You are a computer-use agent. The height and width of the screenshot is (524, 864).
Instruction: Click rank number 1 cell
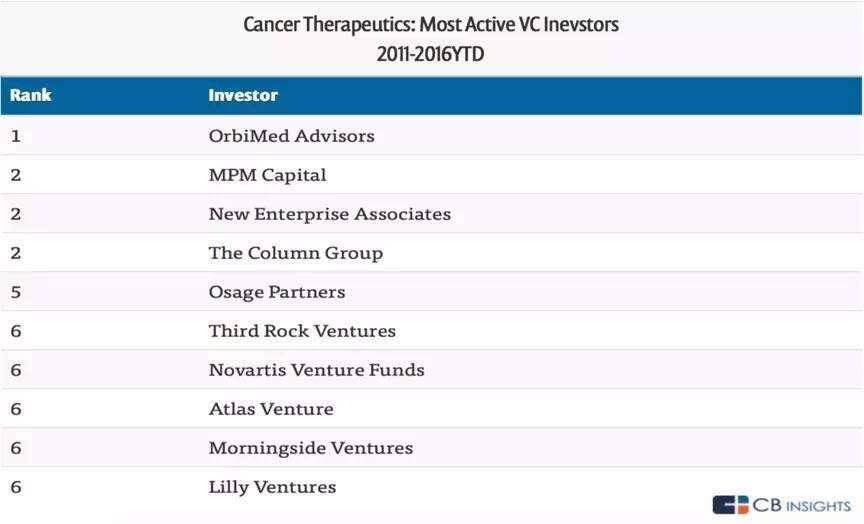[x=16, y=136]
